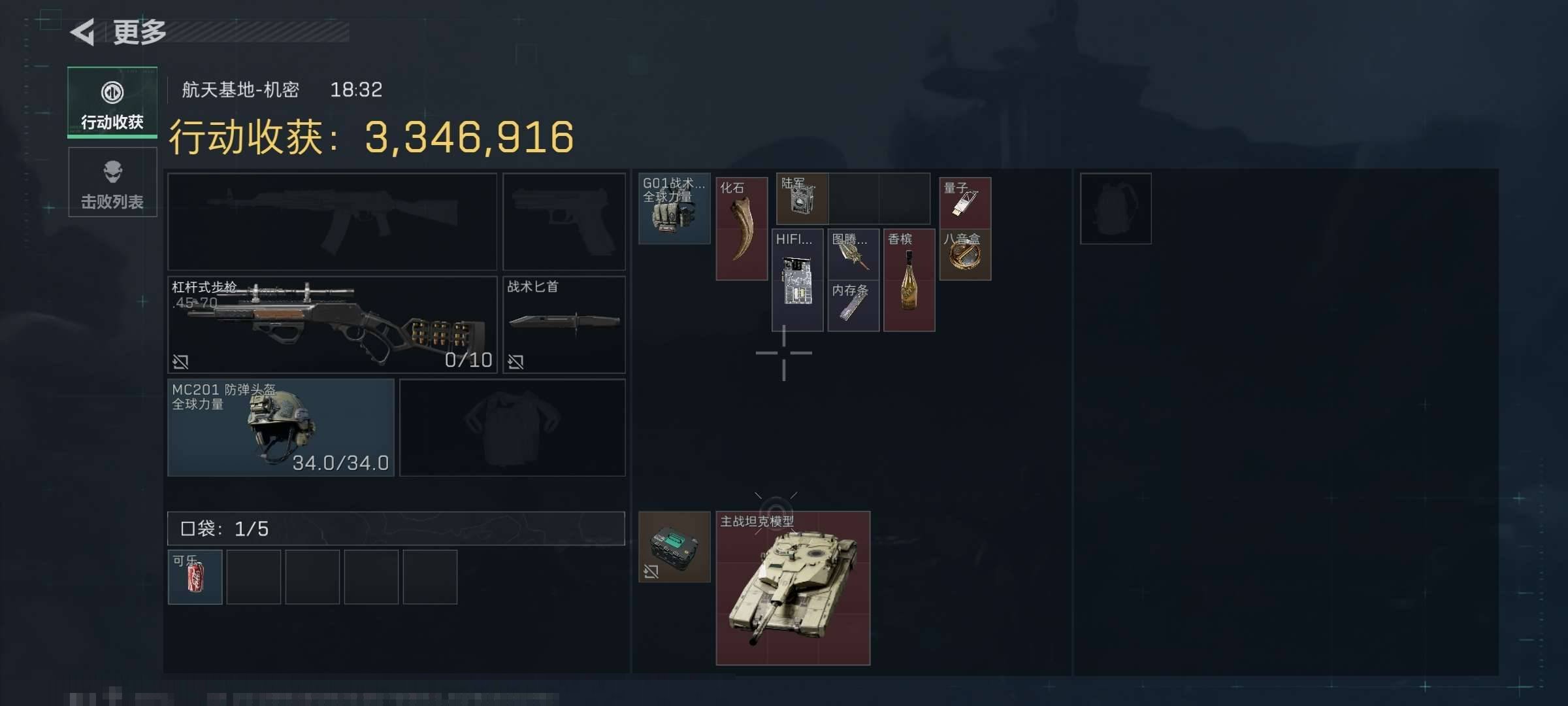Image resolution: width=1568 pixels, height=706 pixels.
Task: Select the 战术匕首 knife slot
Action: pyautogui.click(x=564, y=325)
